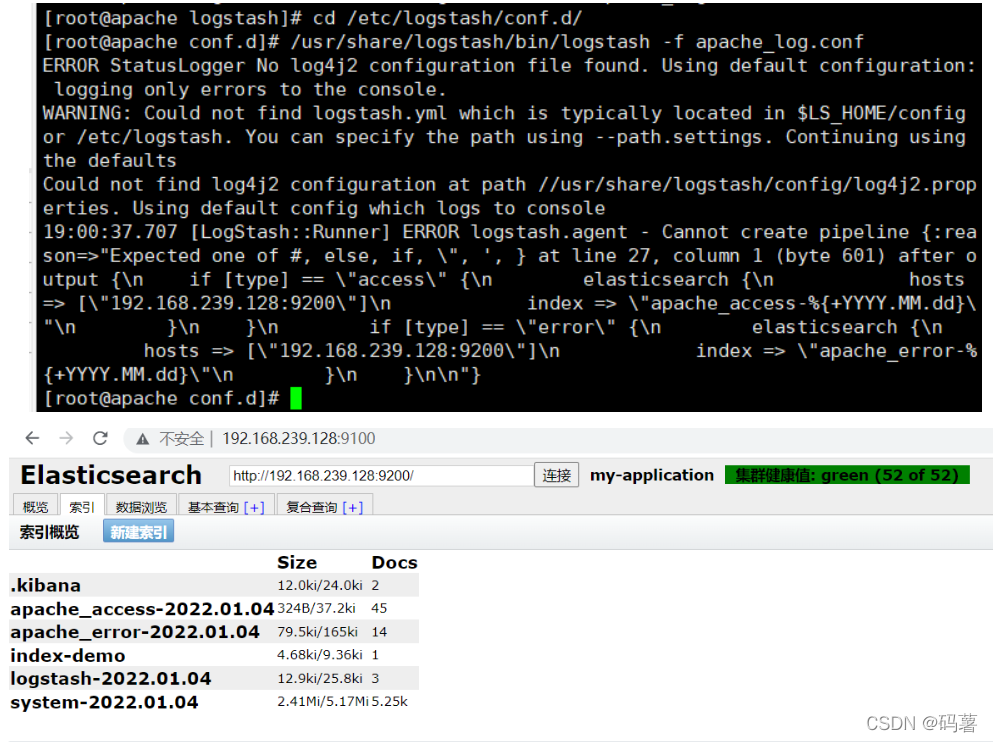Sort by the Docs column header
993x742 pixels.
click(395, 562)
